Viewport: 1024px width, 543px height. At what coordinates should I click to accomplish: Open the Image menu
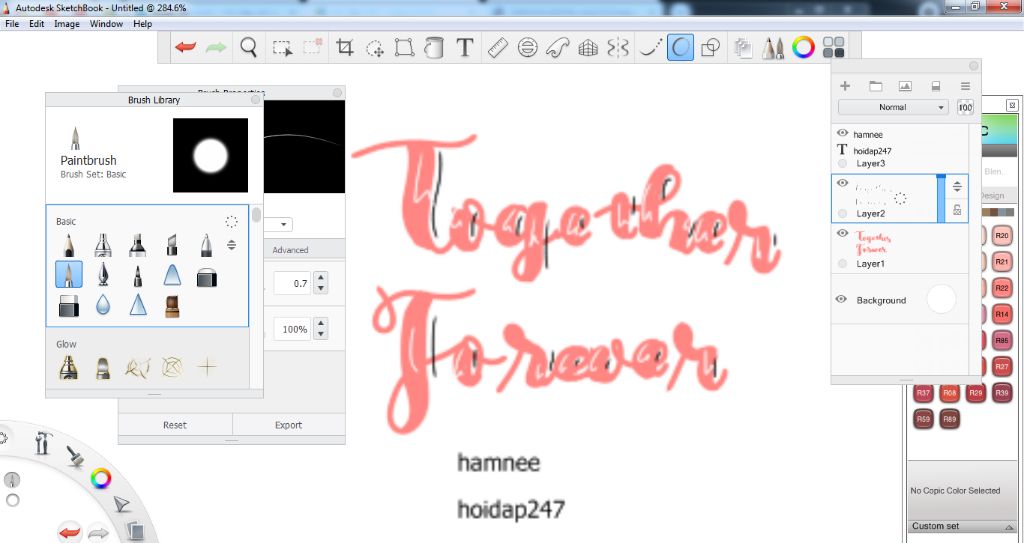point(67,24)
